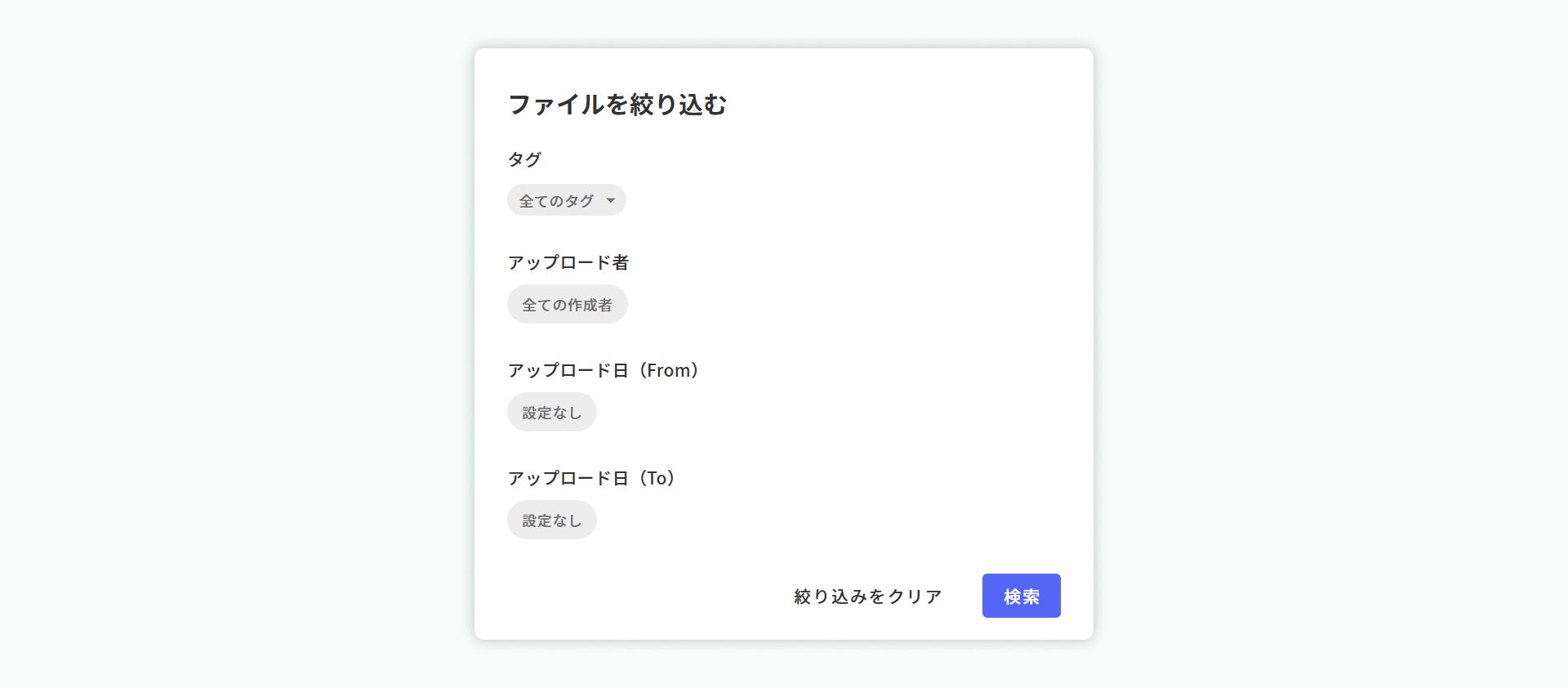
Task: Choose an uploader via the 全ての作成者 chip
Action: 567,305
